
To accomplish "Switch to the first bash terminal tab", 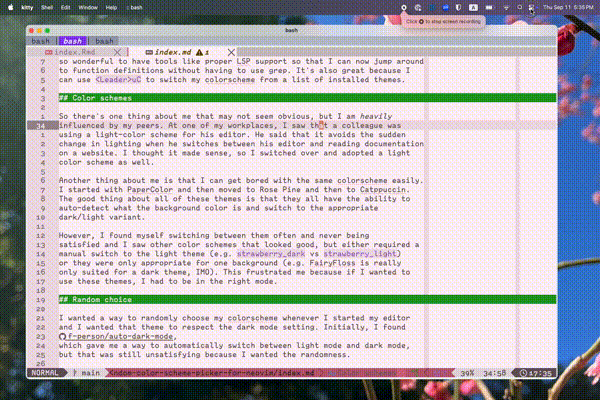I will pos(41,41).
